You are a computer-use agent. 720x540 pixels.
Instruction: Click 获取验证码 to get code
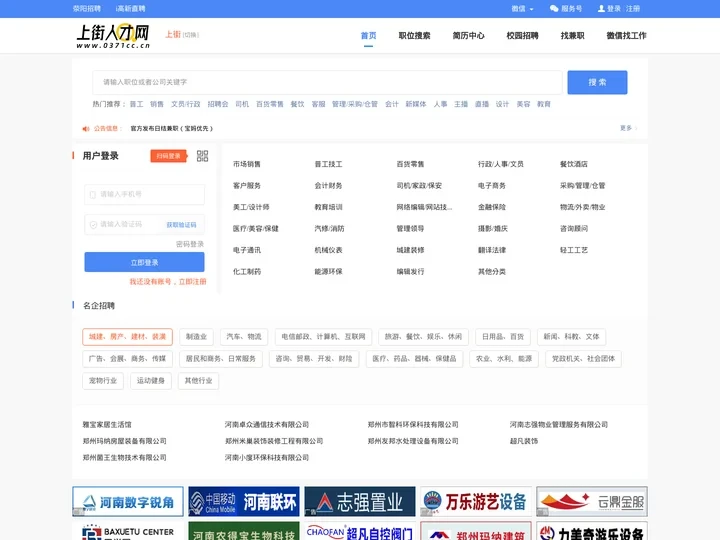[181, 225]
